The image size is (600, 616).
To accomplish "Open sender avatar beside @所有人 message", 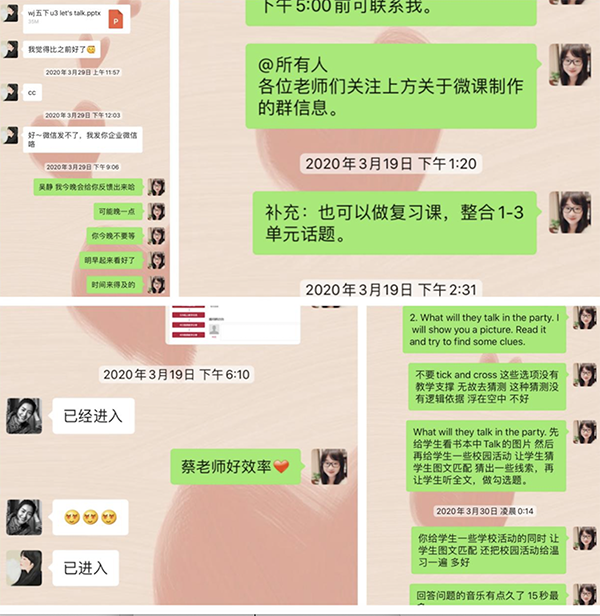I will coord(570,65).
